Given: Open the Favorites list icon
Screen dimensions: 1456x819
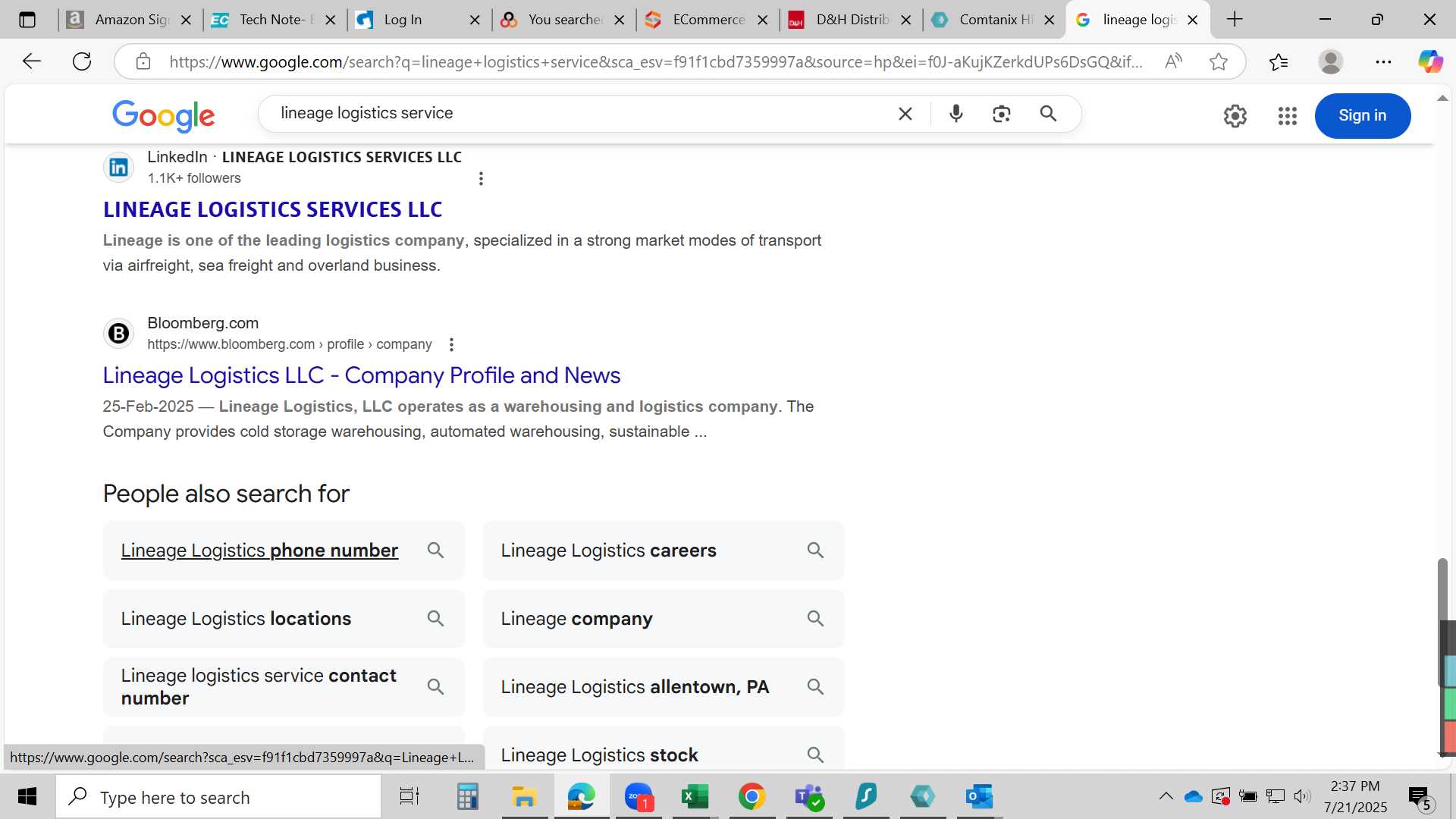Looking at the screenshot, I should [1279, 61].
